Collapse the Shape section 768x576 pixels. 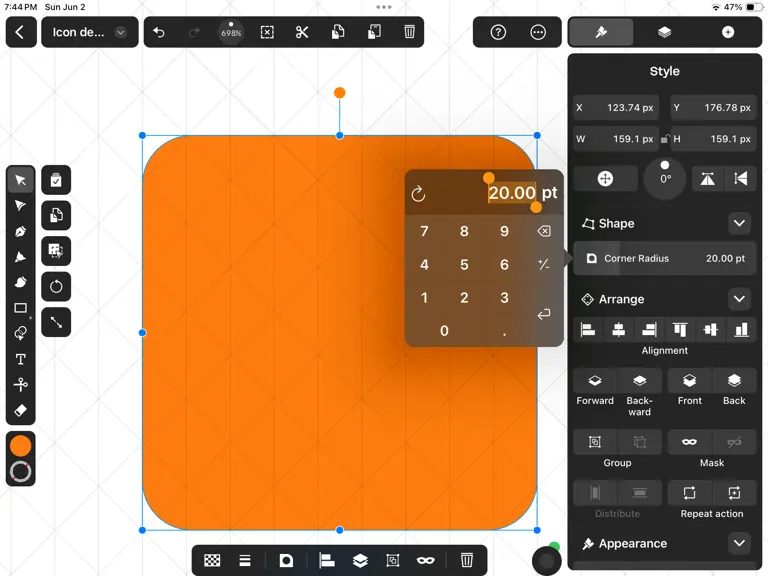click(x=739, y=223)
